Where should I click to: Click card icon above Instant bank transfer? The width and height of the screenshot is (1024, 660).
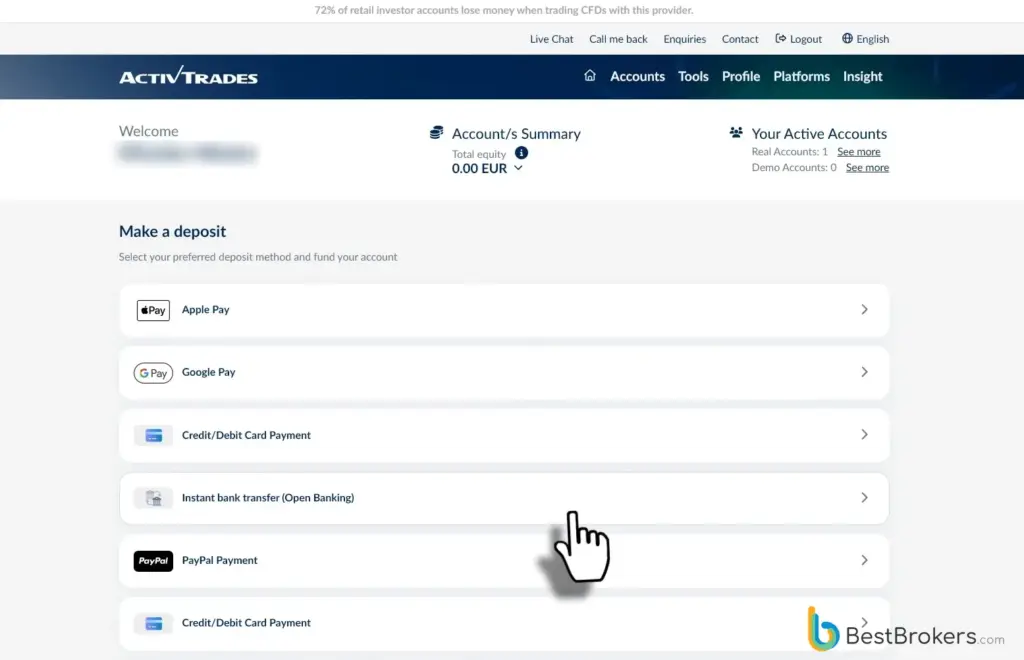click(153, 435)
